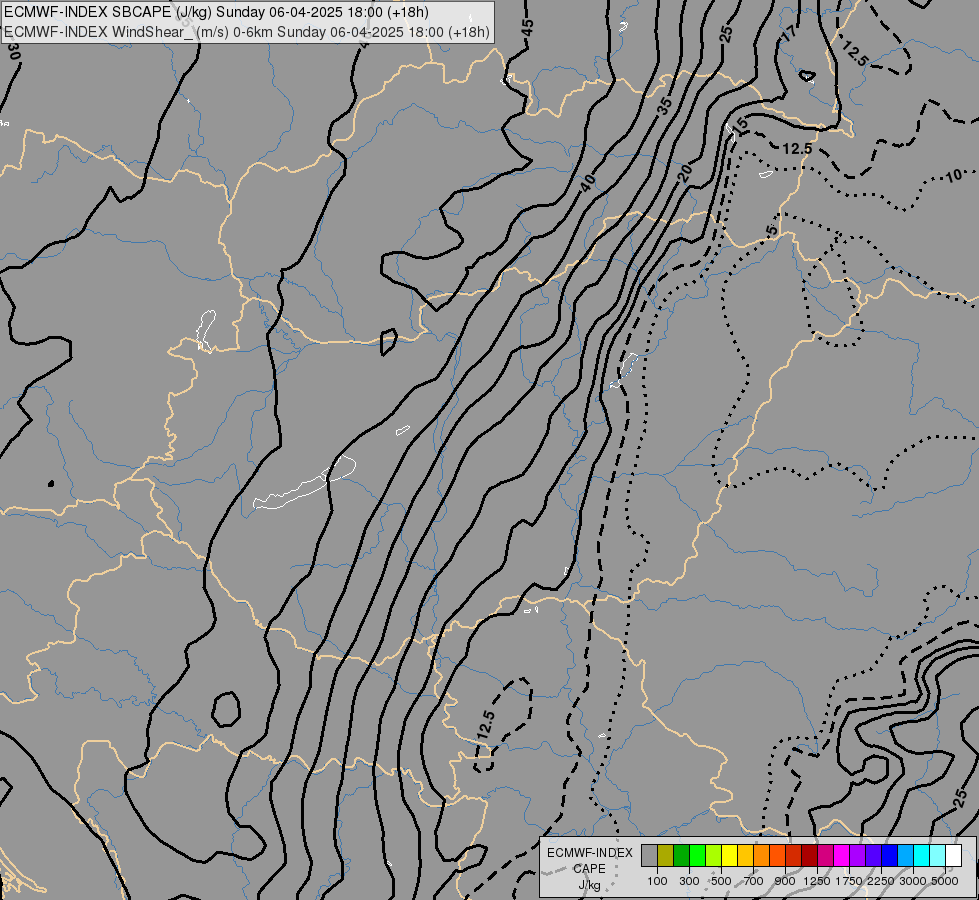Select the pure blue legend swatch
The width and height of the screenshot is (979, 900).
889,855
